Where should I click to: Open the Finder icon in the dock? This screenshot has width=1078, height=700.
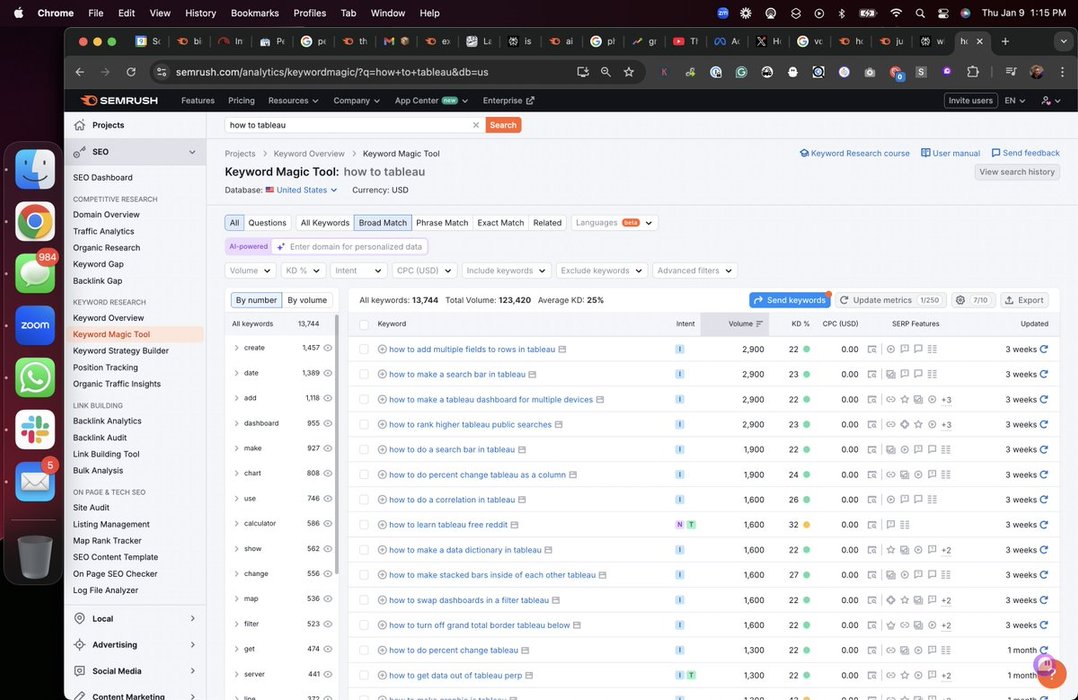35,168
